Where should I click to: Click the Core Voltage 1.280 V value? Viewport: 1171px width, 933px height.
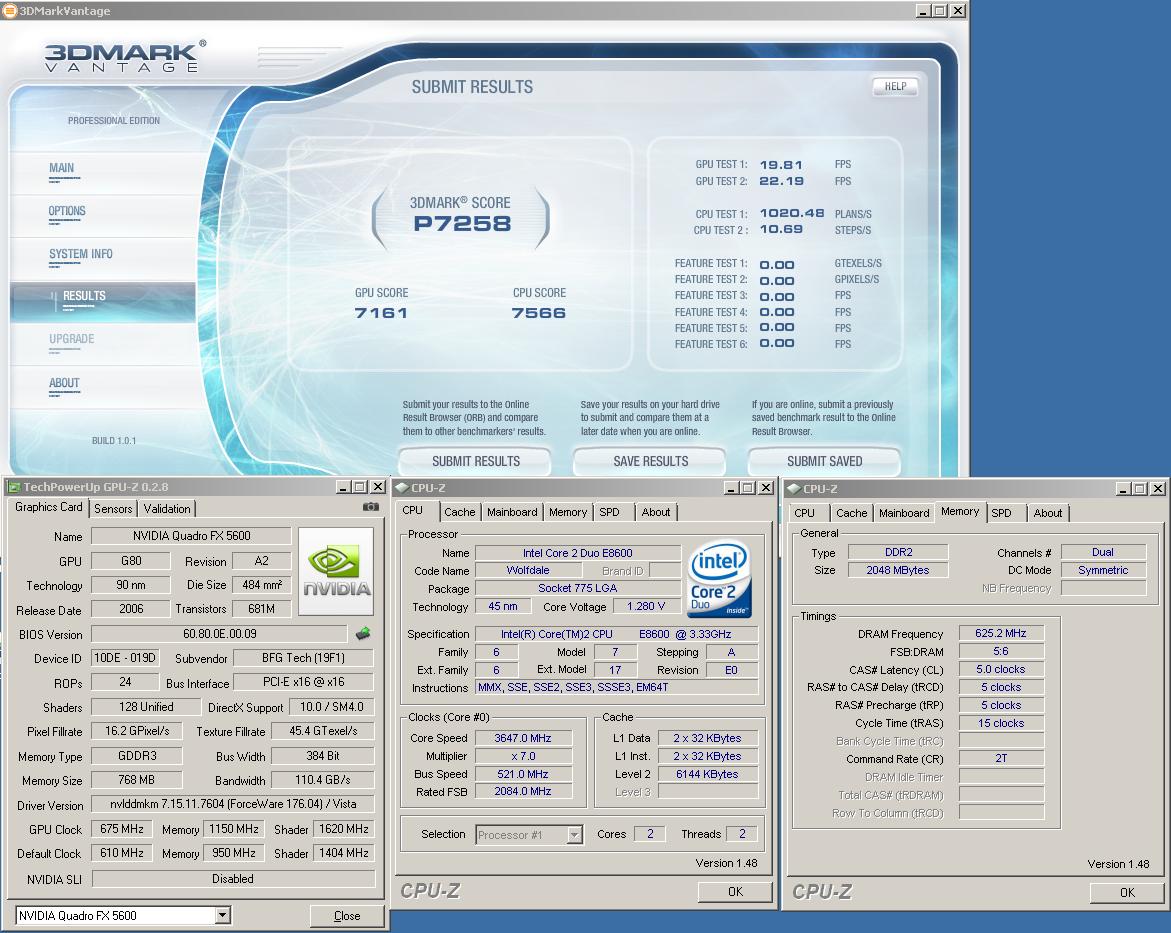click(x=647, y=607)
